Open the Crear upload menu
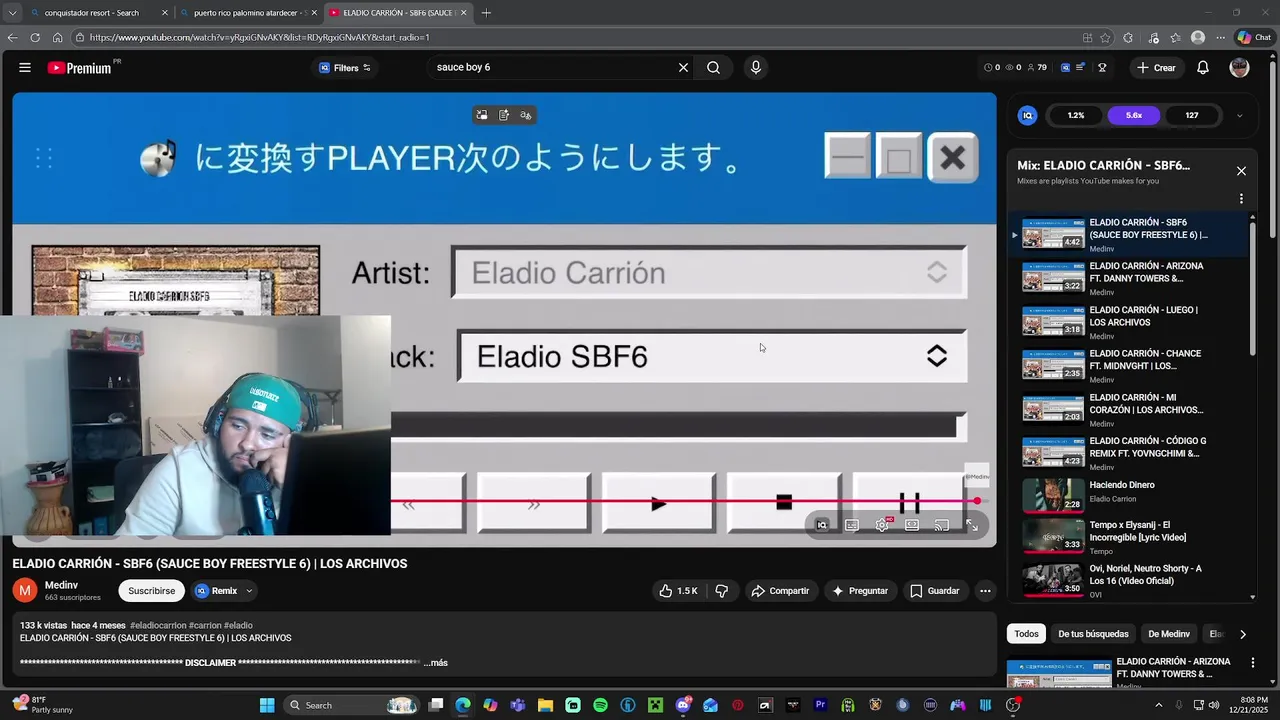Screen dimensions: 1280x720 (x=1156, y=67)
